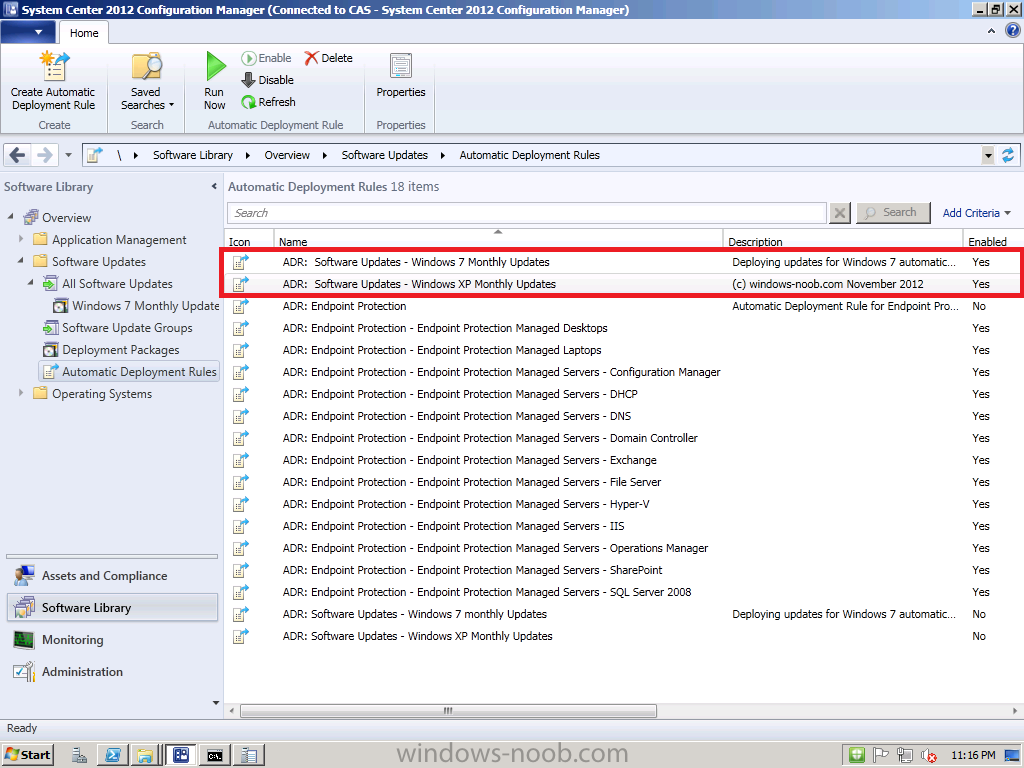Collapse the Overview tree node
This screenshot has width=1024, height=768.
coord(11,217)
